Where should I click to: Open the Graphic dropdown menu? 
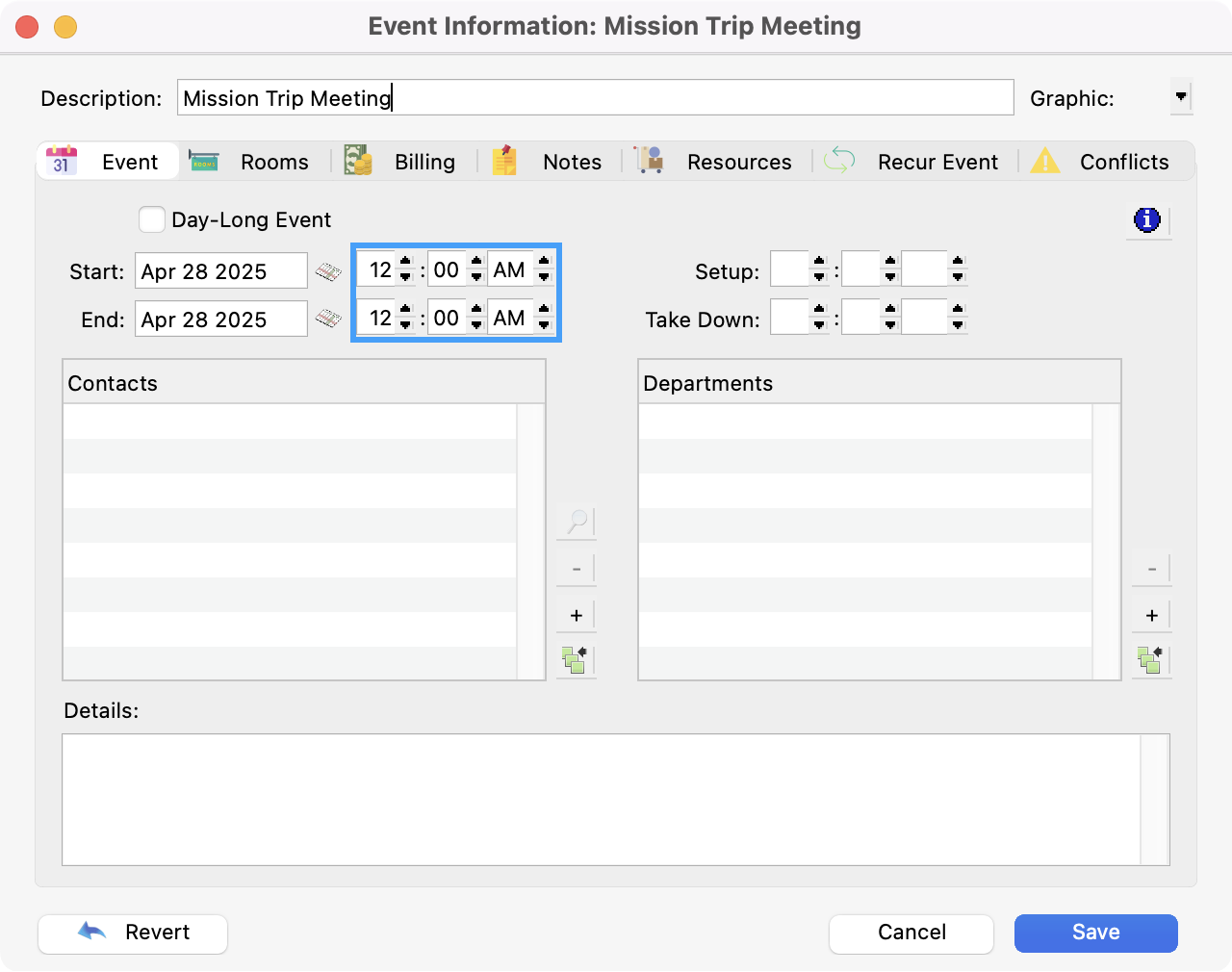1181,97
